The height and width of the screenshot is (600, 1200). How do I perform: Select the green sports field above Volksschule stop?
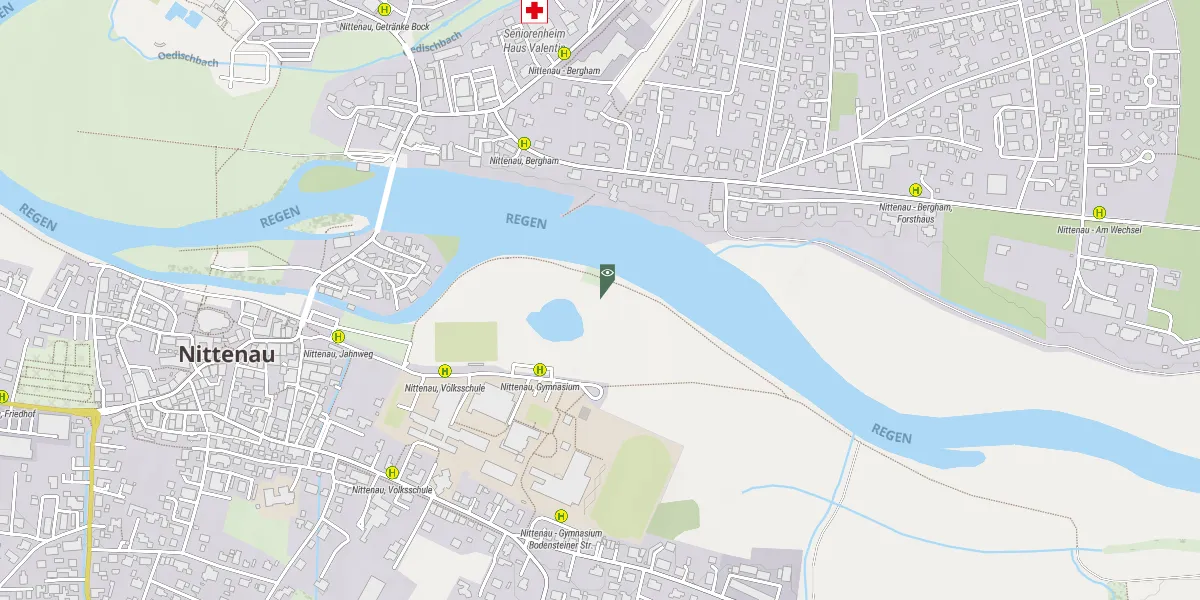465,341
